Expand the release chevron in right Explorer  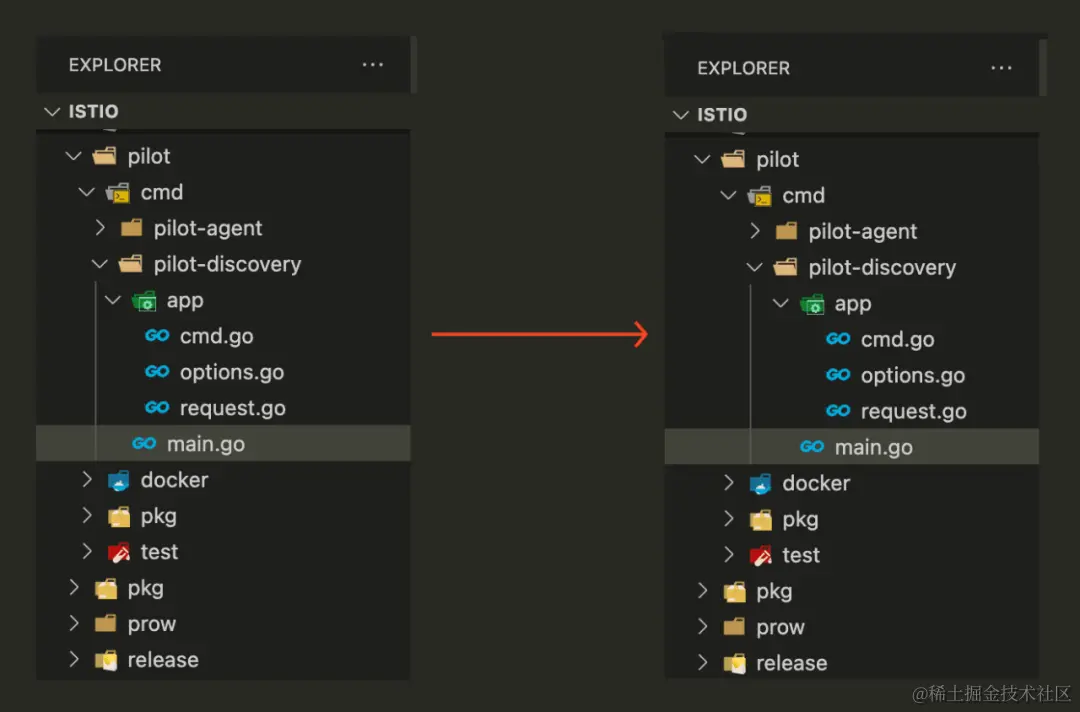click(703, 662)
